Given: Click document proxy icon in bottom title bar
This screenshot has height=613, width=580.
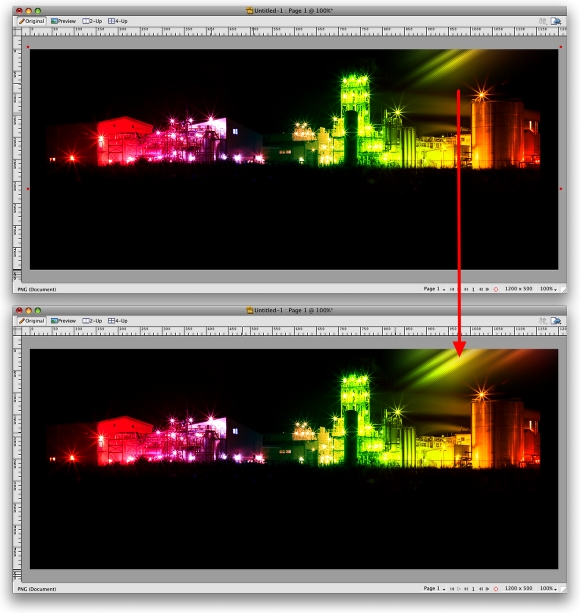Looking at the screenshot, I should pyautogui.click(x=249, y=310).
